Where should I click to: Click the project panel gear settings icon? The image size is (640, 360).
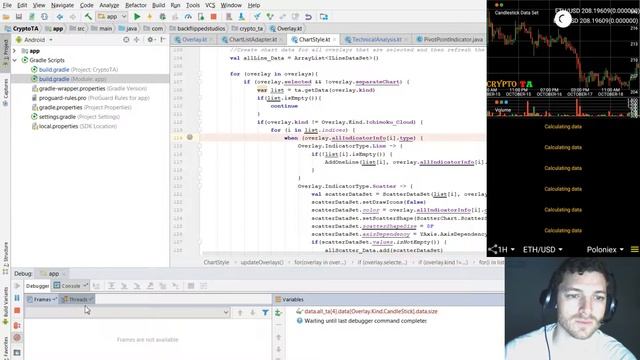[x=150, y=40]
